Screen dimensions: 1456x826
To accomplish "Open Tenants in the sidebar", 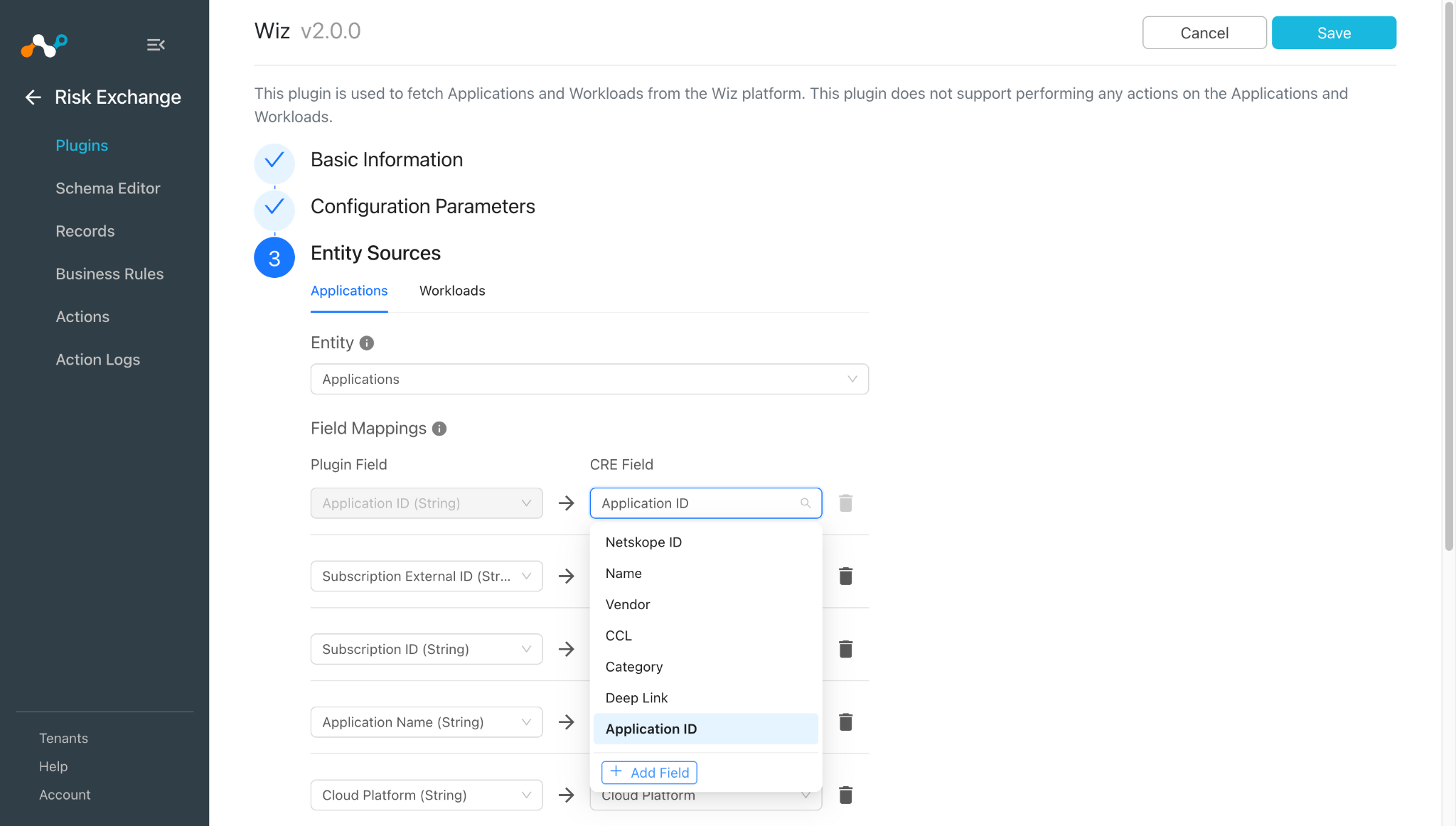I will click(x=63, y=739).
